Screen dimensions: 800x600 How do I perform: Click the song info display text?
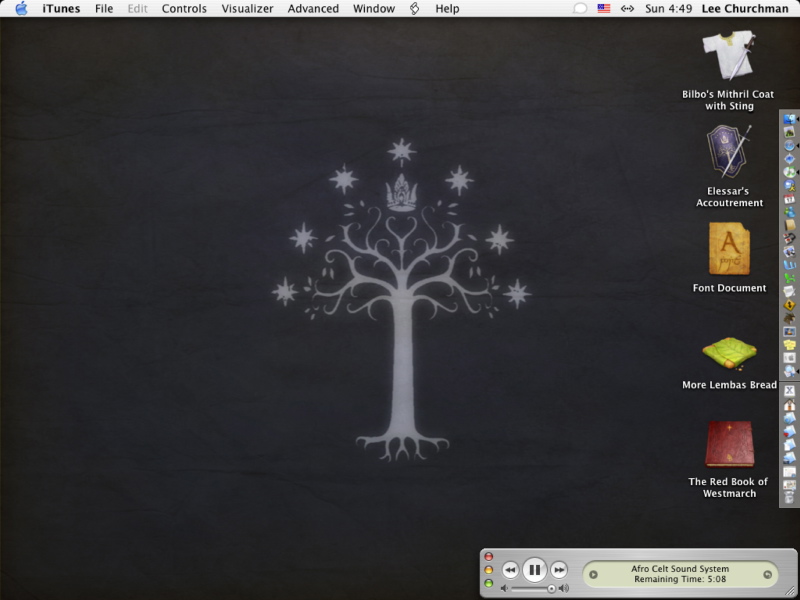coord(680,573)
